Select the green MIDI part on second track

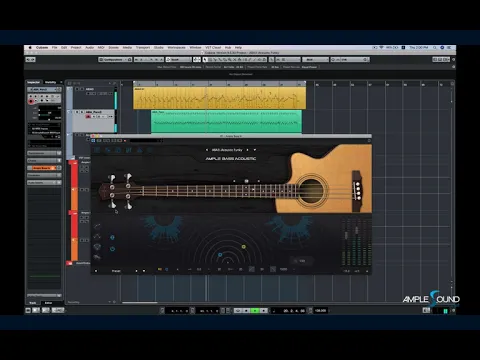click(x=226, y=121)
